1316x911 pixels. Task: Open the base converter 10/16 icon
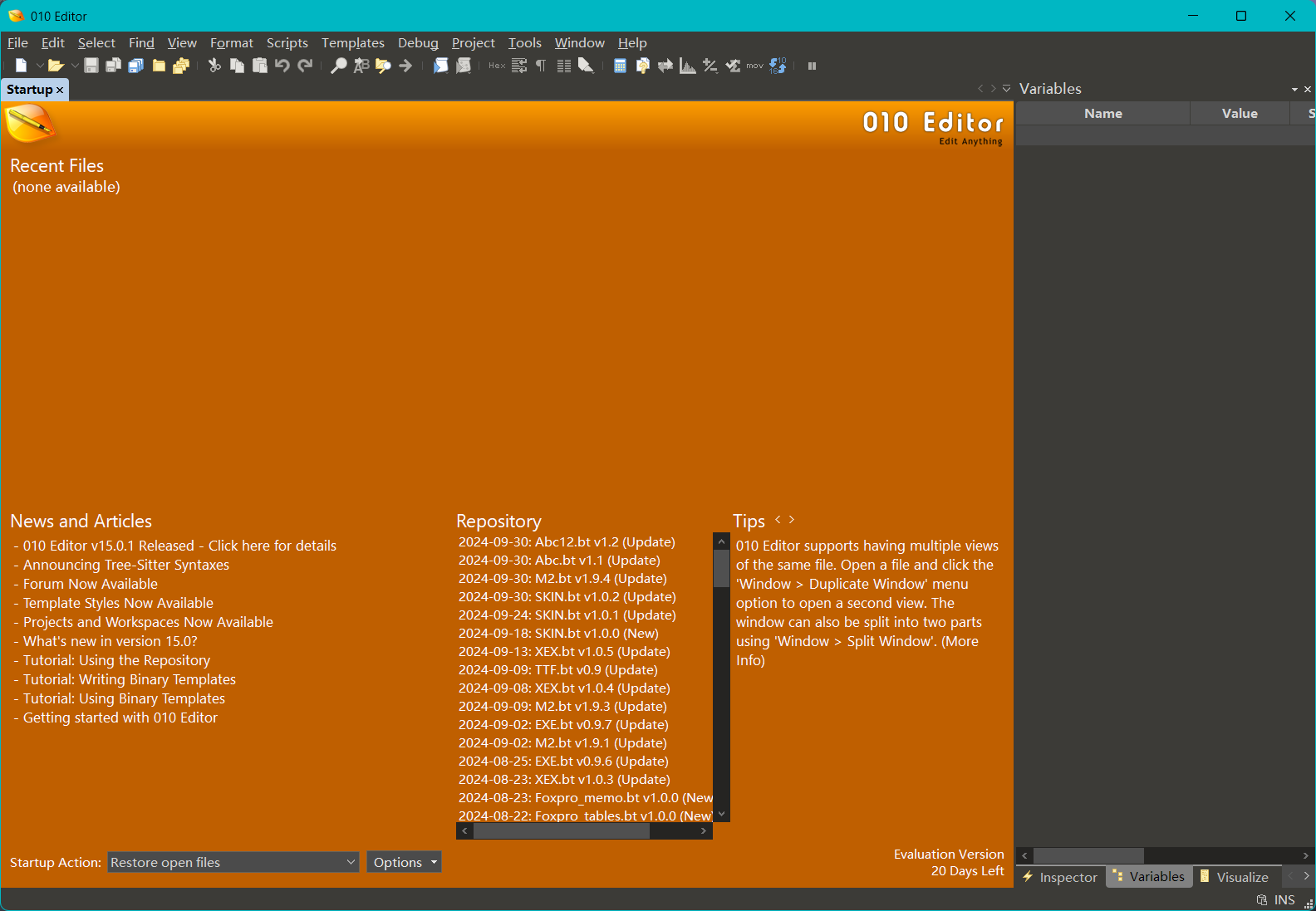(x=778, y=66)
